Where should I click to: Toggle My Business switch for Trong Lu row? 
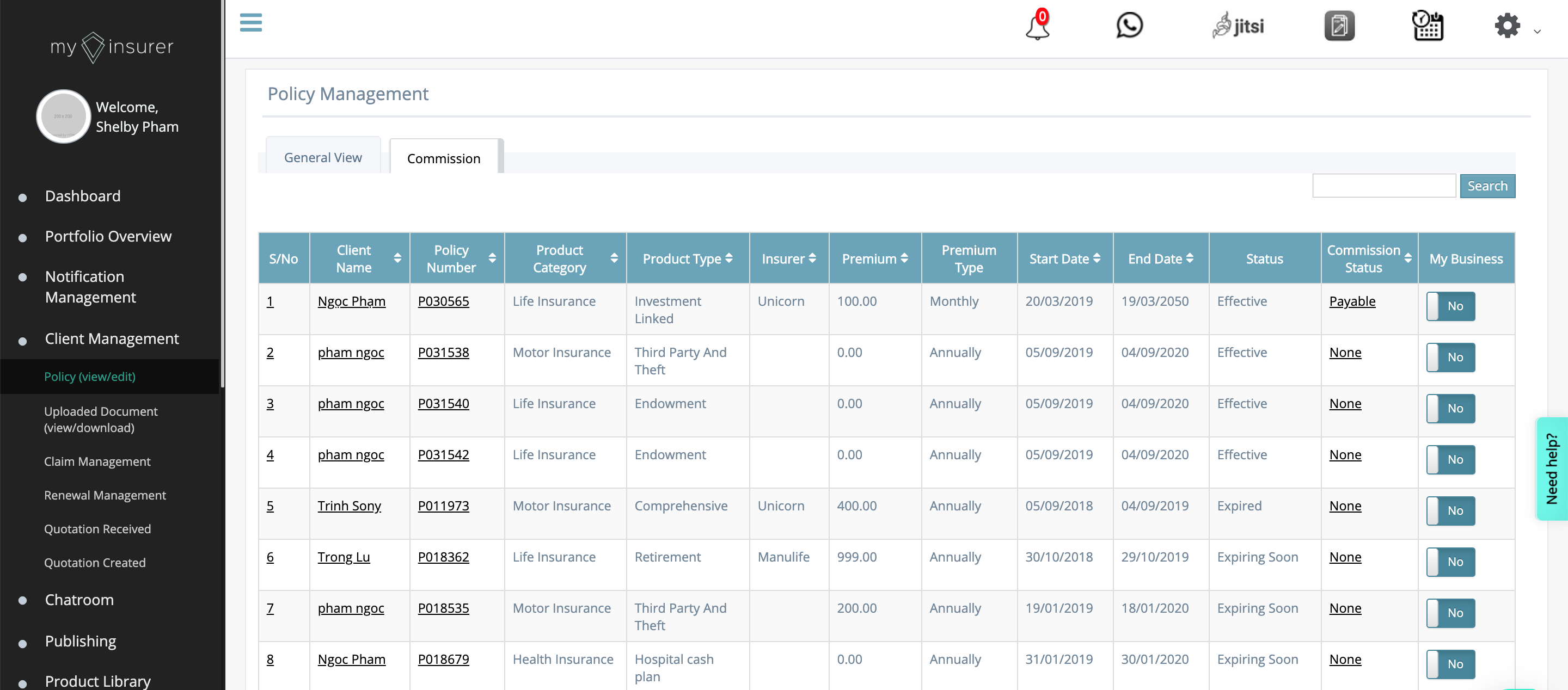tap(1450, 562)
